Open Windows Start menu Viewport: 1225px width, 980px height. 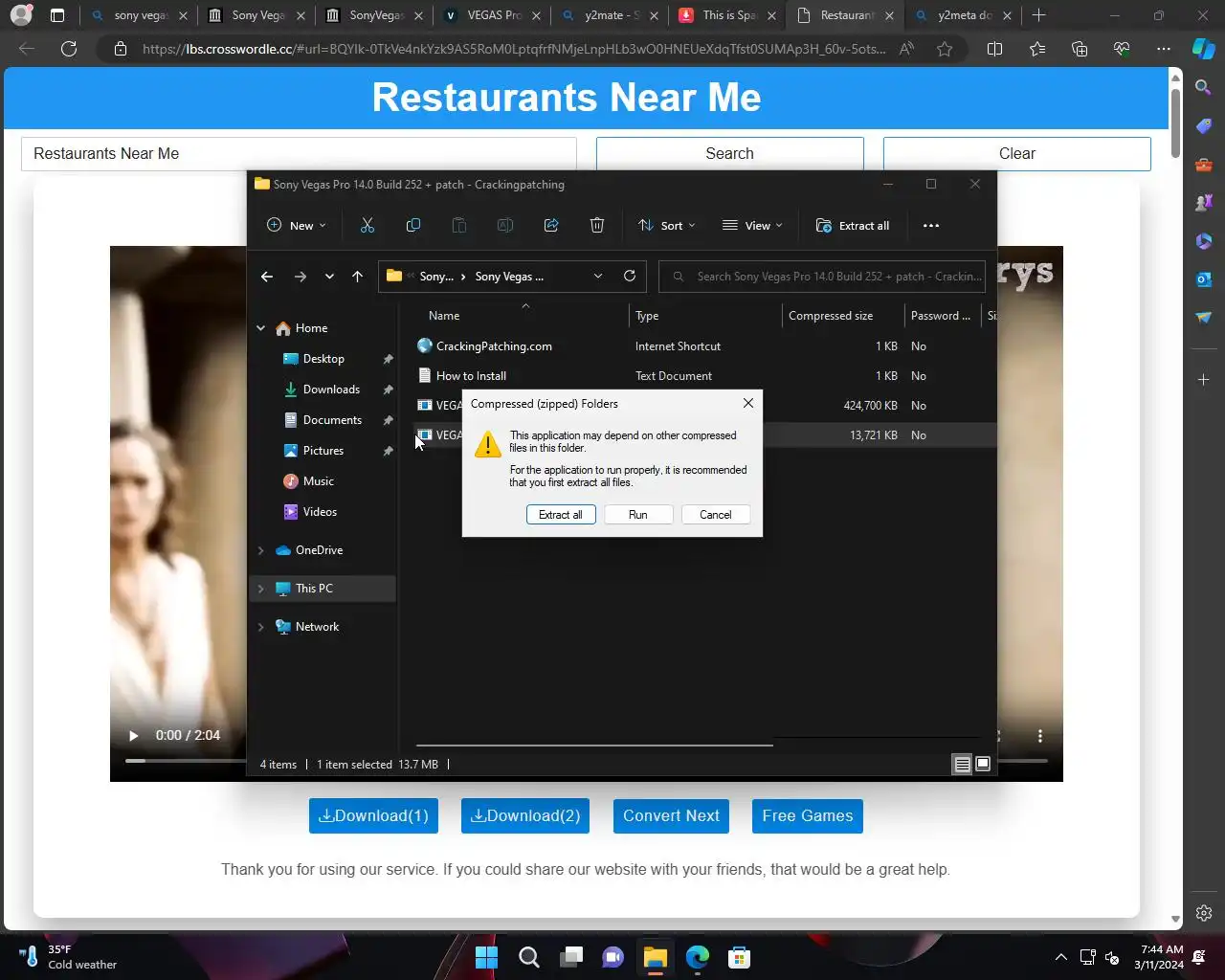point(486,957)
